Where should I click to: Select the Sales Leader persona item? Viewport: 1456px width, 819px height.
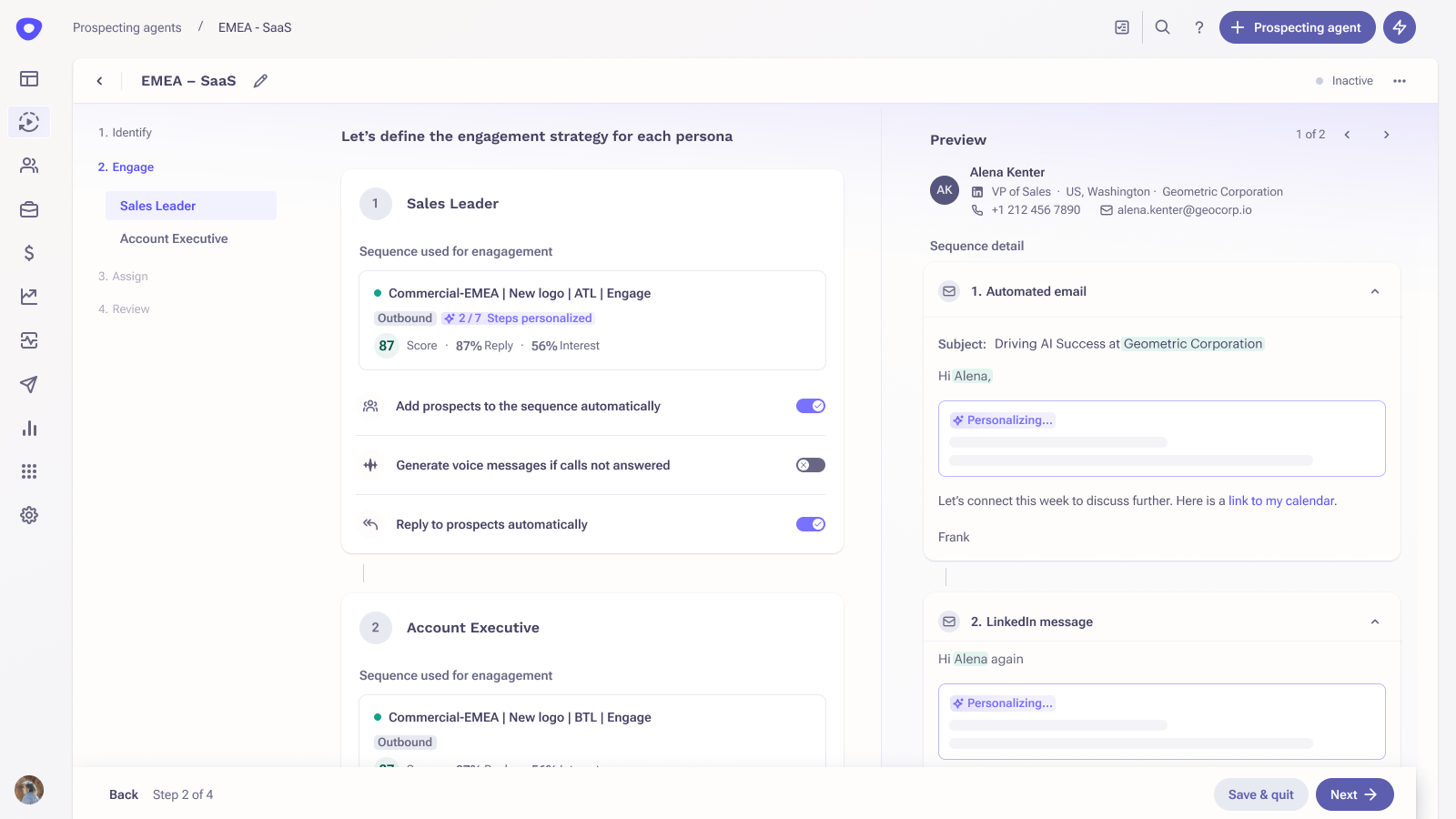click(191, 206)
